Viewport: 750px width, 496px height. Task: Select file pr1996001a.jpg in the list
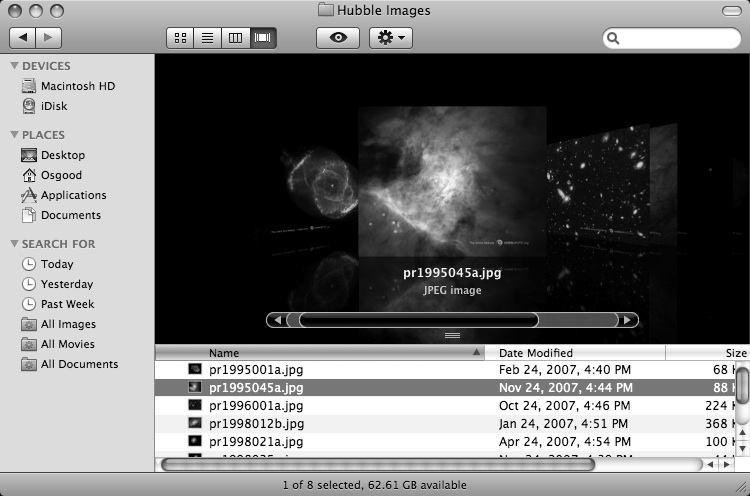pos(256,406)
